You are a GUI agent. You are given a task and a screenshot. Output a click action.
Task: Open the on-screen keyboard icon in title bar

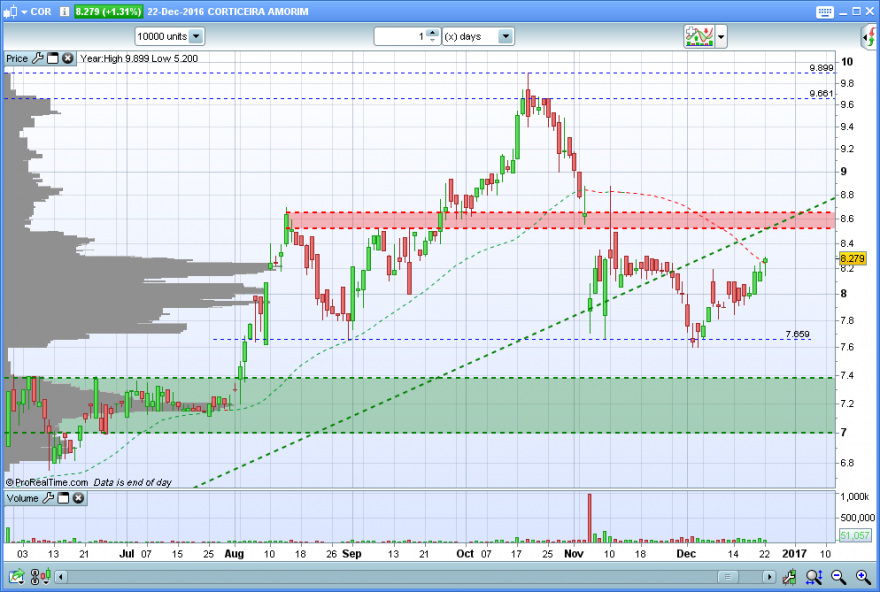pyautogui.click(x=824, y=12)
